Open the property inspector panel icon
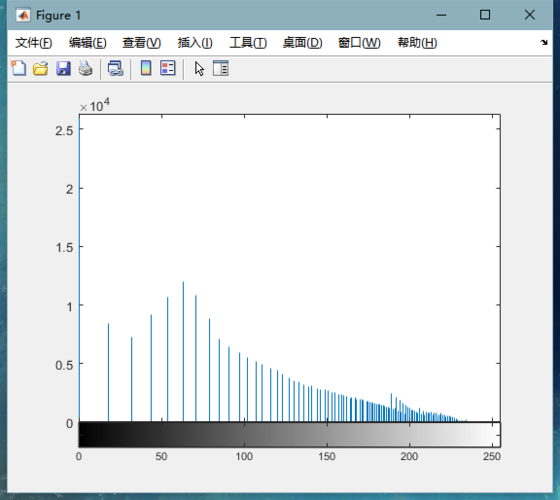Viewport: 560px width, 500px height. [221, 68]
